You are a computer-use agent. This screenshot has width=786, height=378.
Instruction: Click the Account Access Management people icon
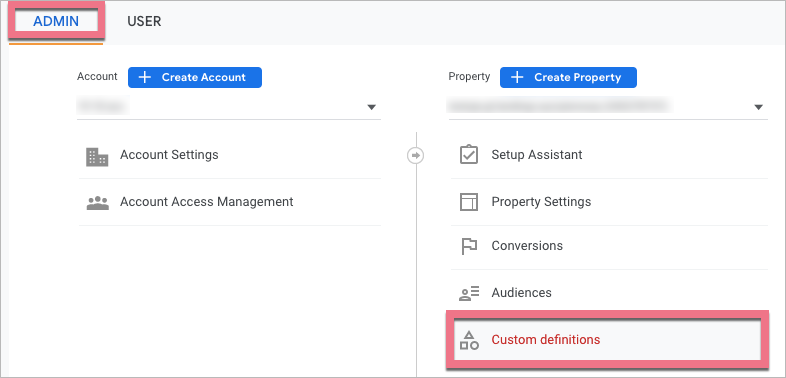click(97, 203)
